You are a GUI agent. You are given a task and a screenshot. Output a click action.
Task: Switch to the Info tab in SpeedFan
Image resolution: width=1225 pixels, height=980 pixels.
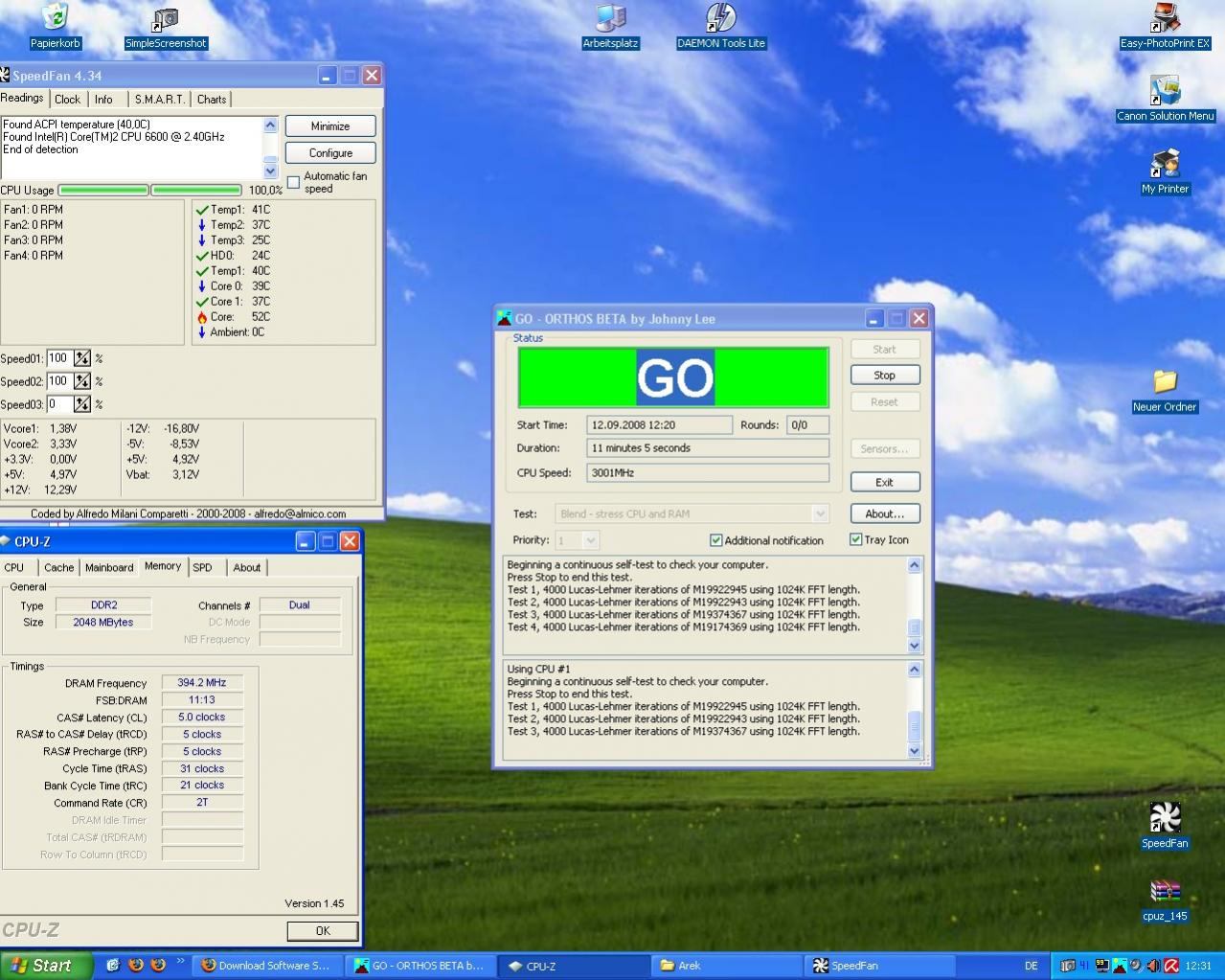click(103, 100)
